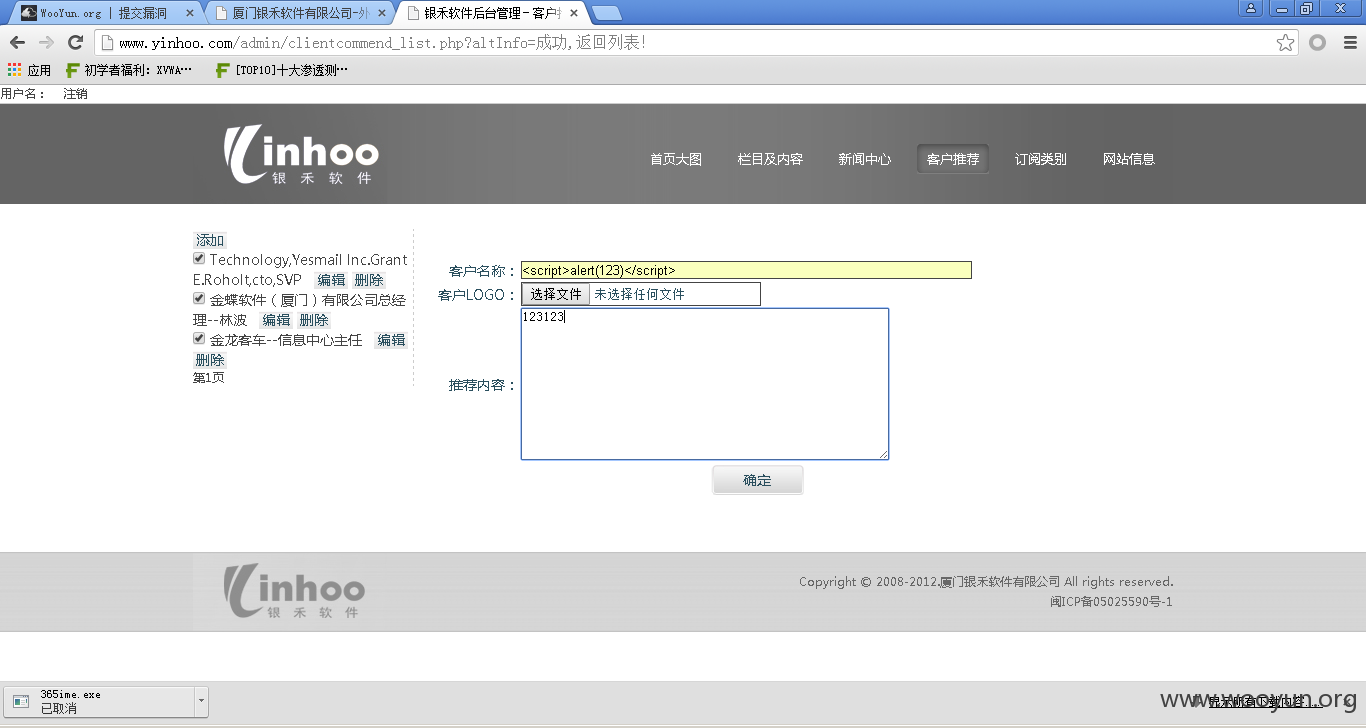Close the 厦门银禾软件有限公司 tab
This screenshot has height=728, width=1366.
pyautogui.click(x=382, y=13)
